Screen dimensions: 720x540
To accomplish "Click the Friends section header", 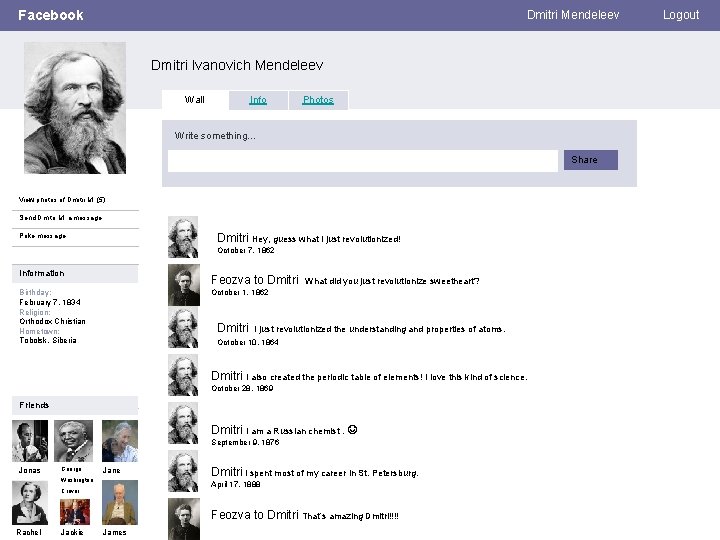I will pos(75,405).
